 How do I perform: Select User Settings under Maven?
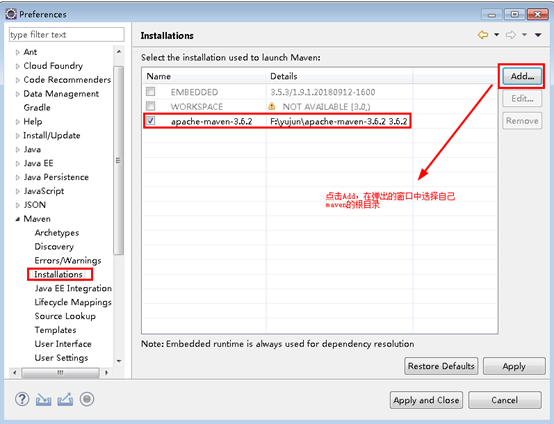61,358
